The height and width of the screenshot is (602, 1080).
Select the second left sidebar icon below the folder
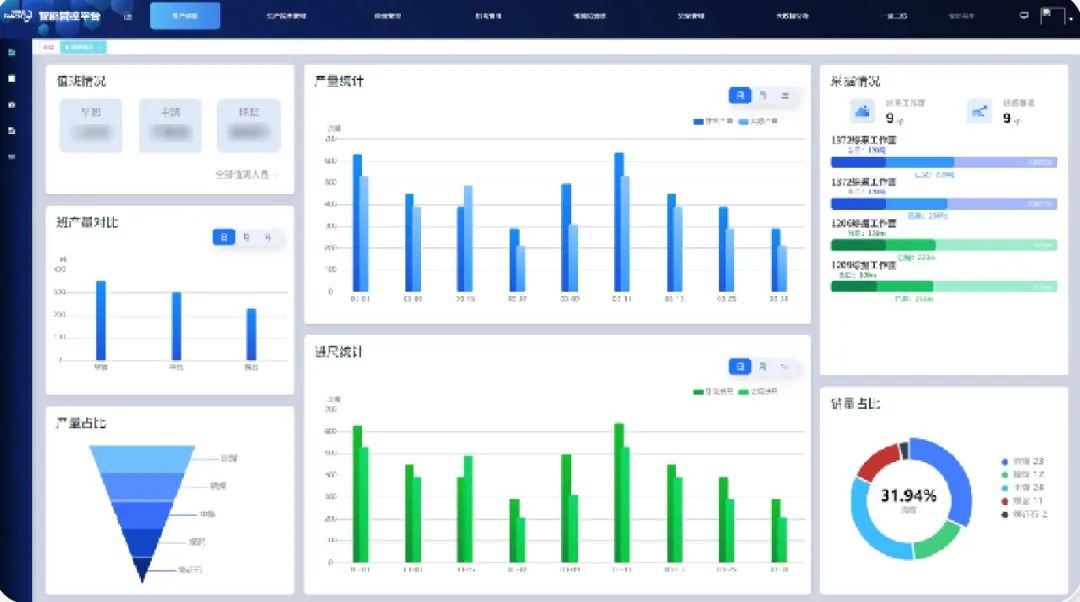[12, 79]
